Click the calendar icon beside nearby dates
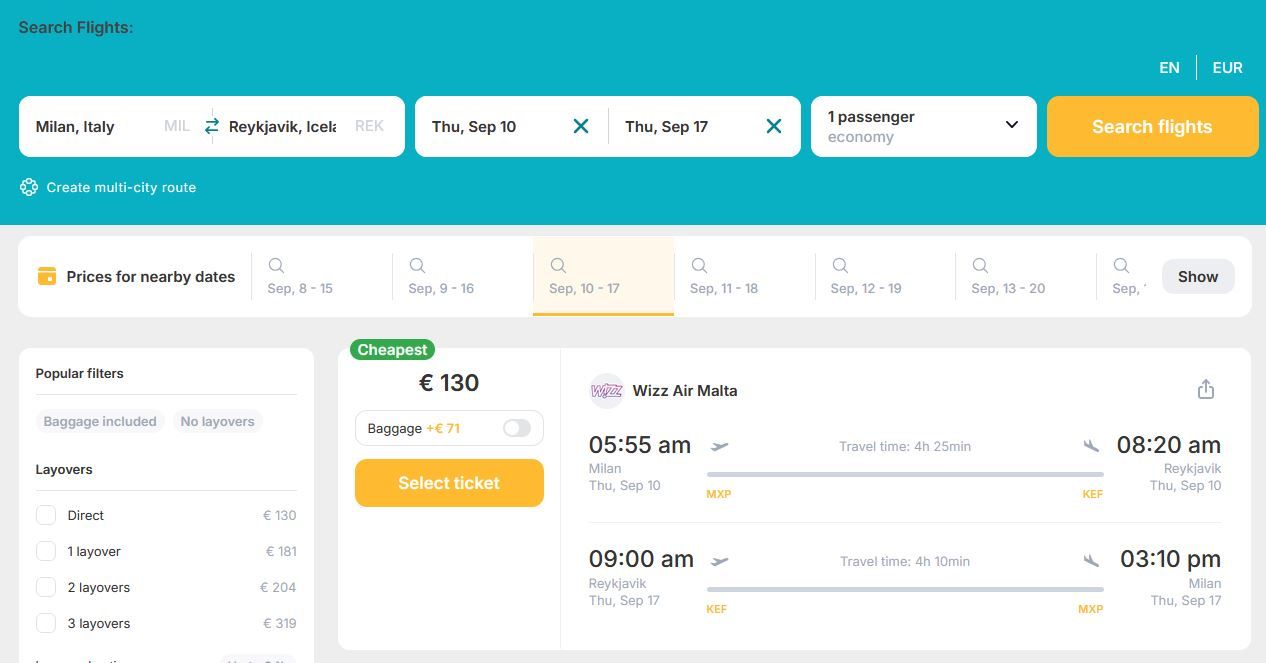1266x663 pixels. [47, 276]
